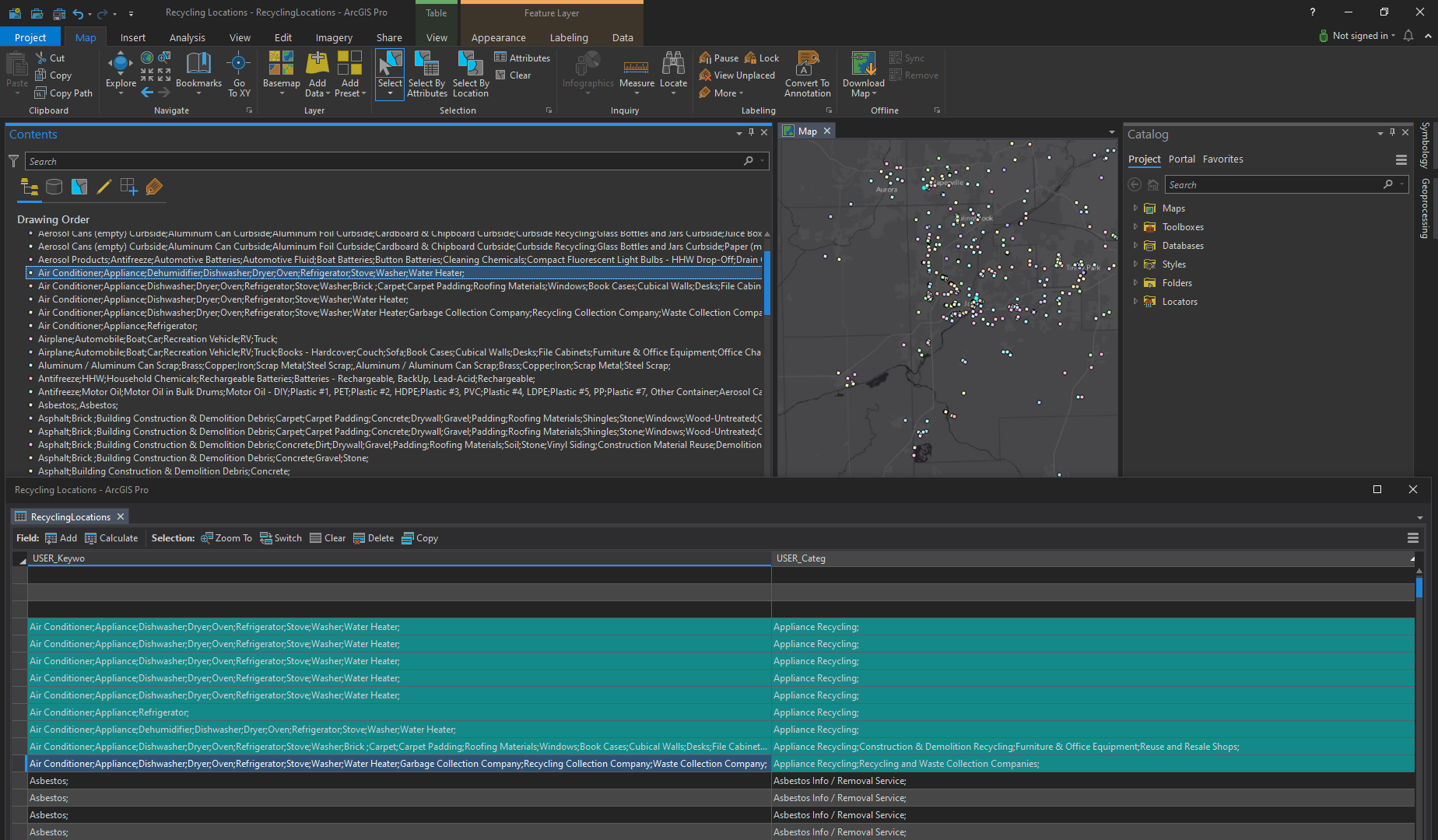Screen dimensions: 1438x840
Task: Open the Attributes pane from the ribbon
Action: tap(522, 58)
